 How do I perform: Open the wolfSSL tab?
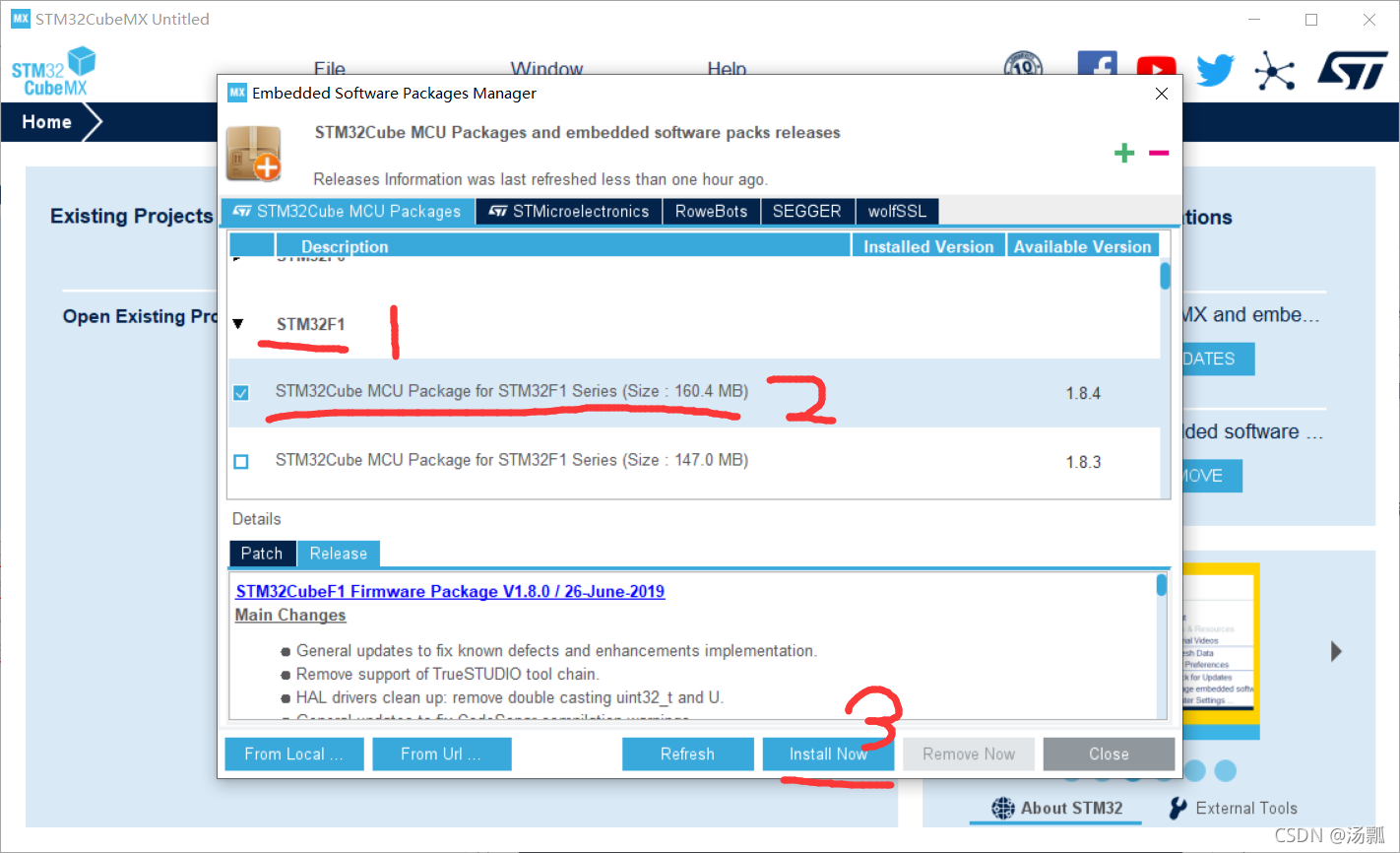897,212
